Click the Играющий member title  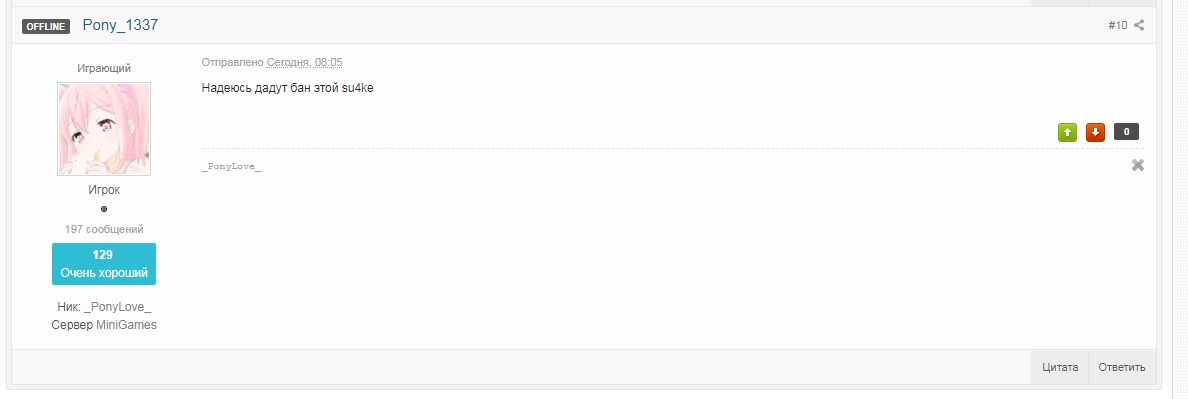click(x=104, y=68)
